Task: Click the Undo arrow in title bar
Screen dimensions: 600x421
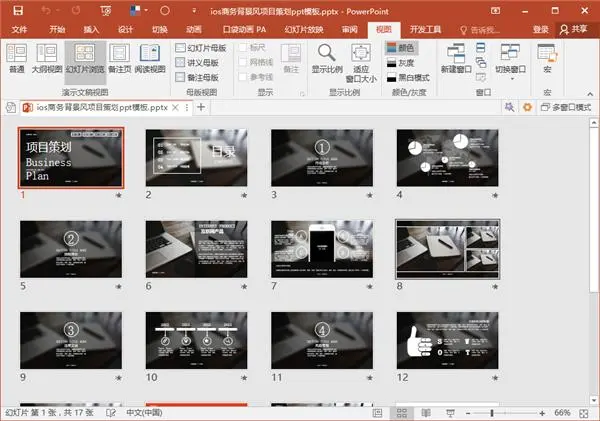Action: coord(46,11)
